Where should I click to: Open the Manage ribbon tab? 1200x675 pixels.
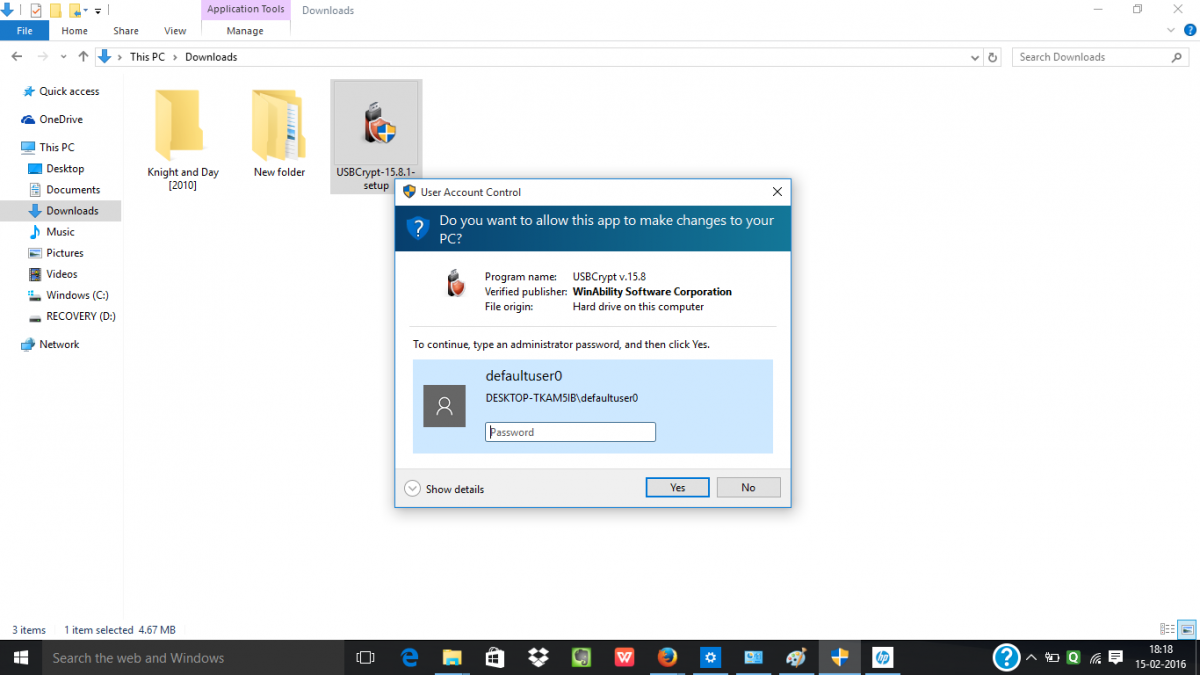pos(245,31)
